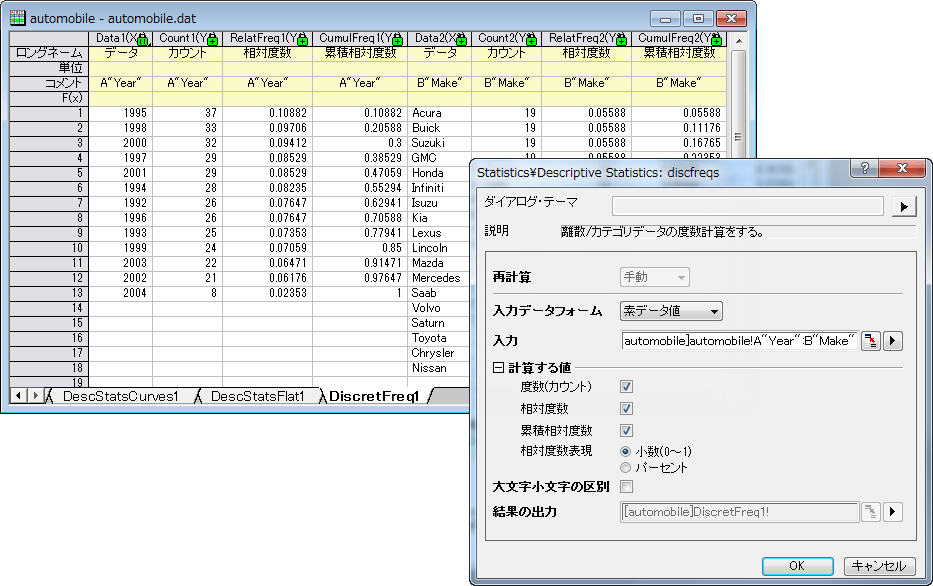This screenshot has height=586, width=933.
Task: Click the worksheet vertical scrollbar up arrow
Action: pyautogui.click(x=738, y=41)
